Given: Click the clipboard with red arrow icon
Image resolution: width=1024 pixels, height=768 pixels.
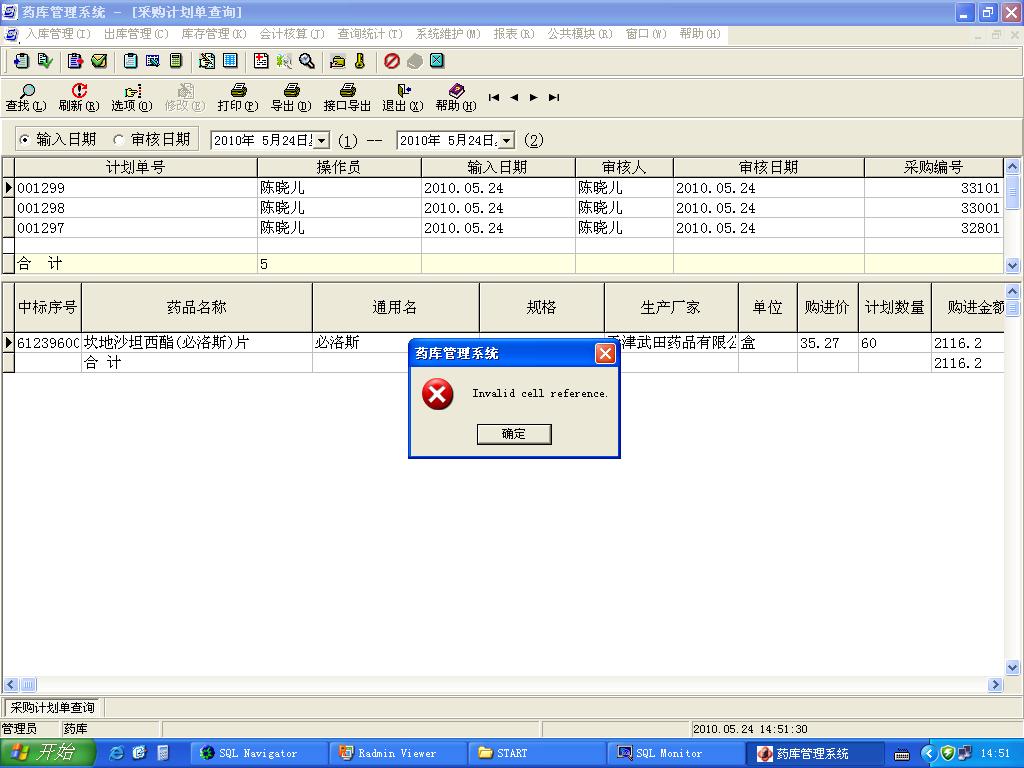Looking at the screenshot, I should (x=76, y=61).
